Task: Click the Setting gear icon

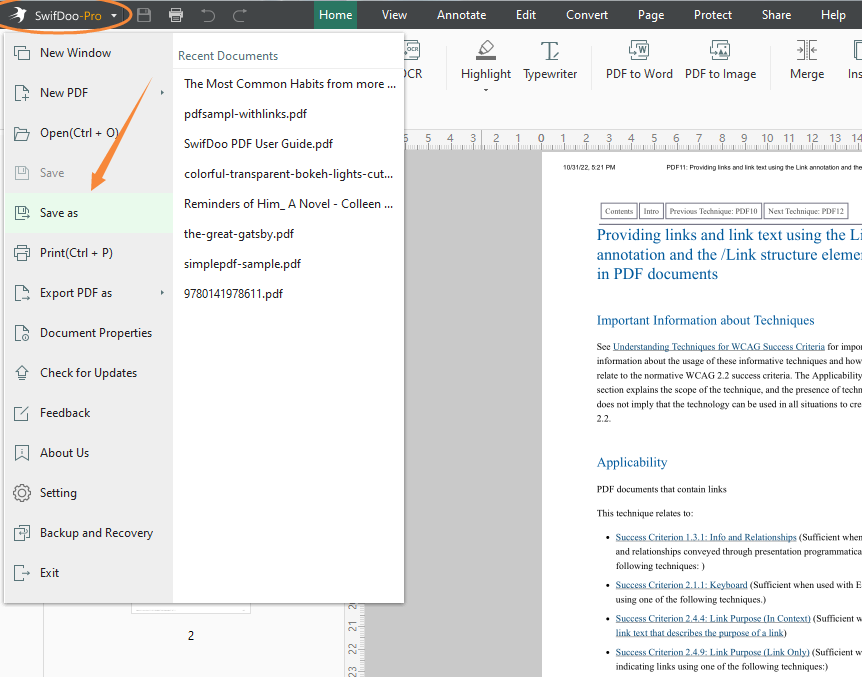Action: [x=21, y=493]
